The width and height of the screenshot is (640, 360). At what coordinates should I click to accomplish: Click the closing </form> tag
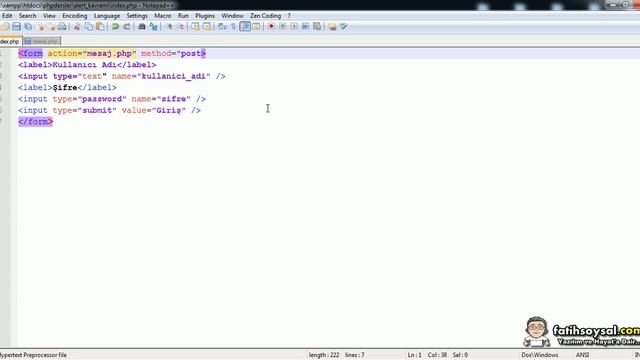coord(36,122)
